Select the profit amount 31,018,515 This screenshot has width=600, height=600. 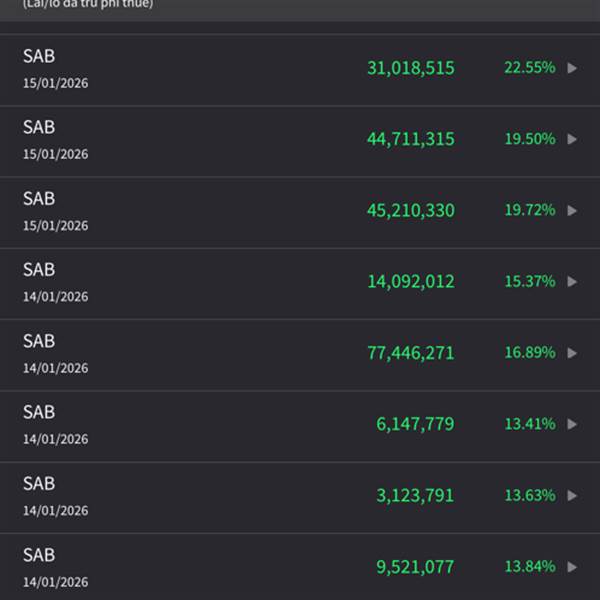pos(410,68)
